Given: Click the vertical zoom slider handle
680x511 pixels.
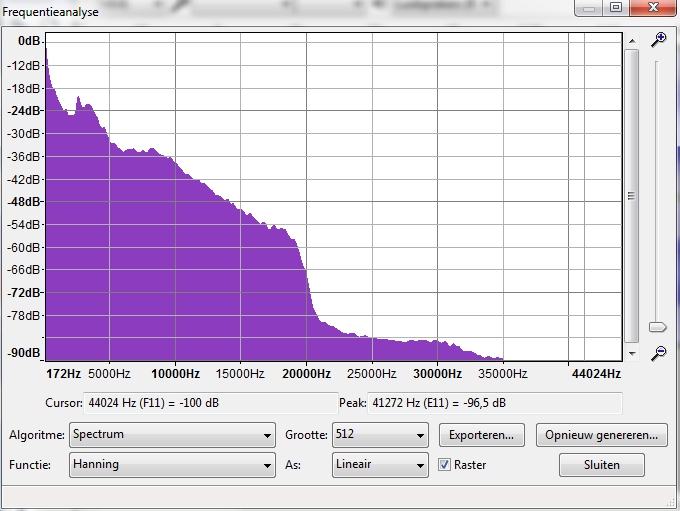Looking at the screenshot, I should point(657,327).
